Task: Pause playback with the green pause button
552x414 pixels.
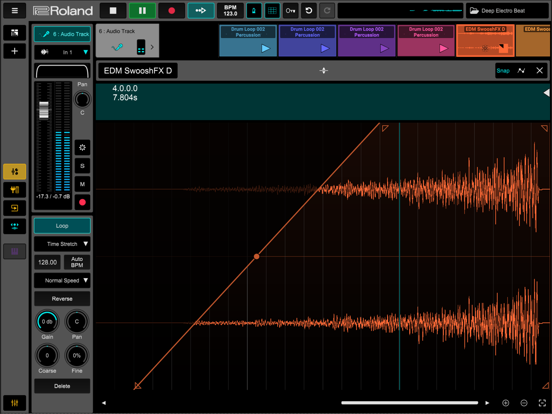Action: pyautogui.click(x=142, y=11)
